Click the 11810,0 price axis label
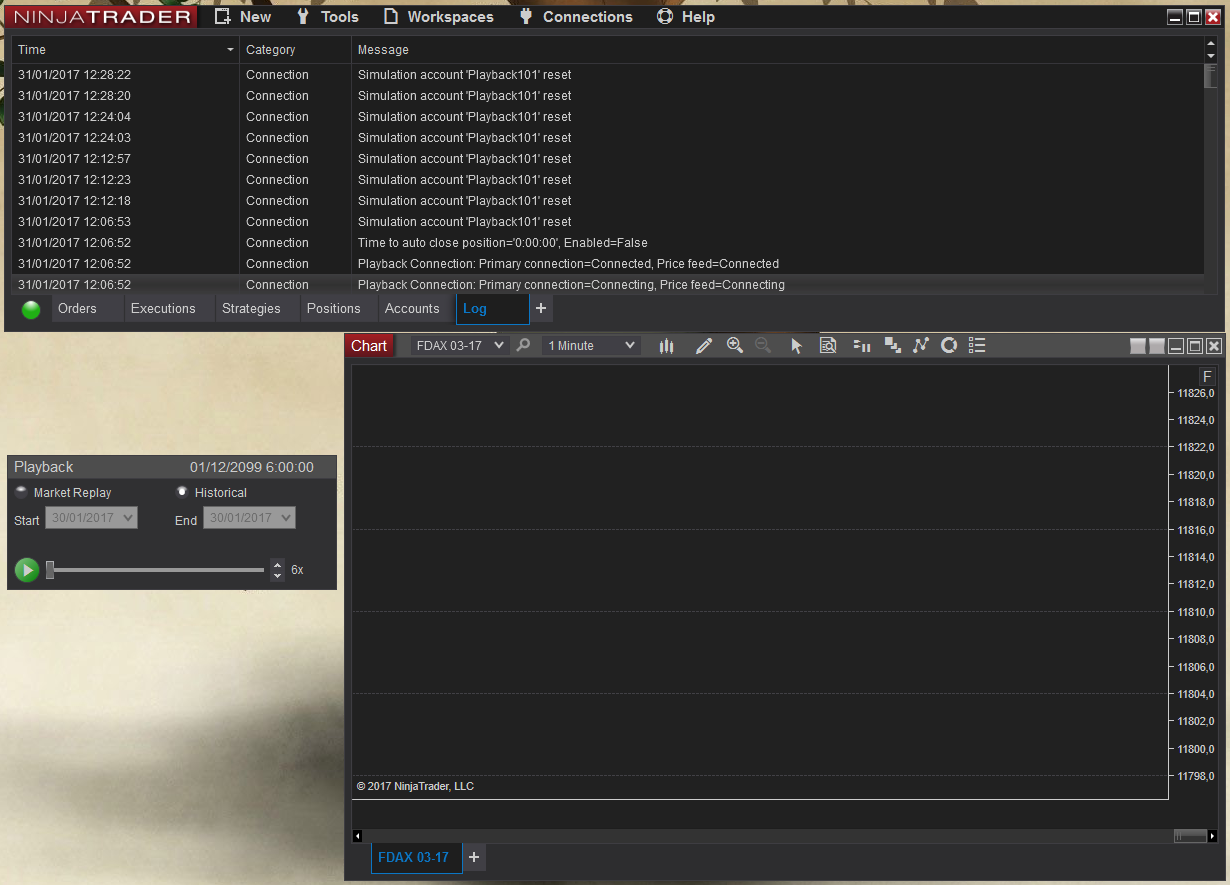 click(1196, 612)
